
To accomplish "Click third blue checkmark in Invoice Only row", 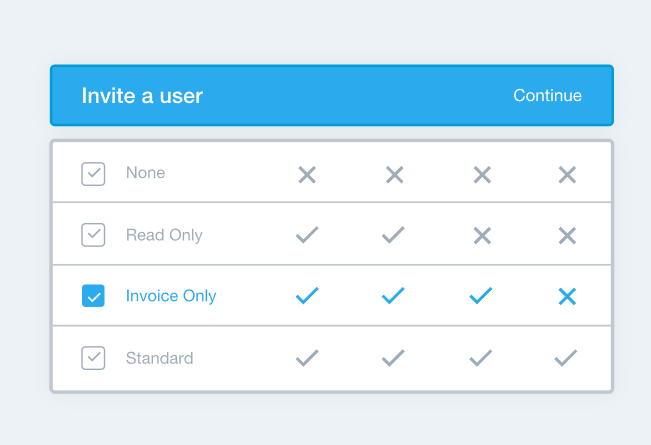I will click(481, 296).
